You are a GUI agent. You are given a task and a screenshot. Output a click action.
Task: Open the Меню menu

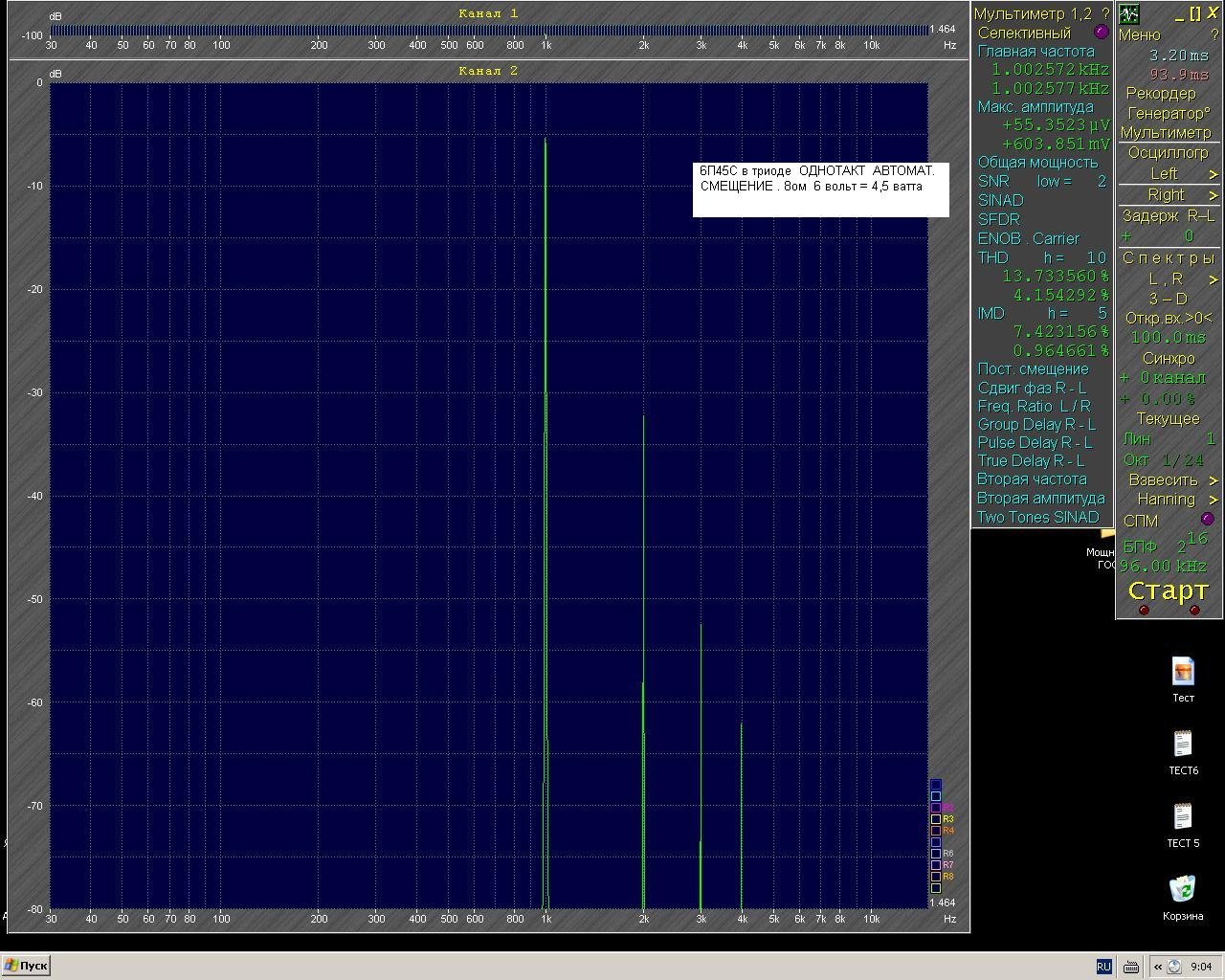1139,34
